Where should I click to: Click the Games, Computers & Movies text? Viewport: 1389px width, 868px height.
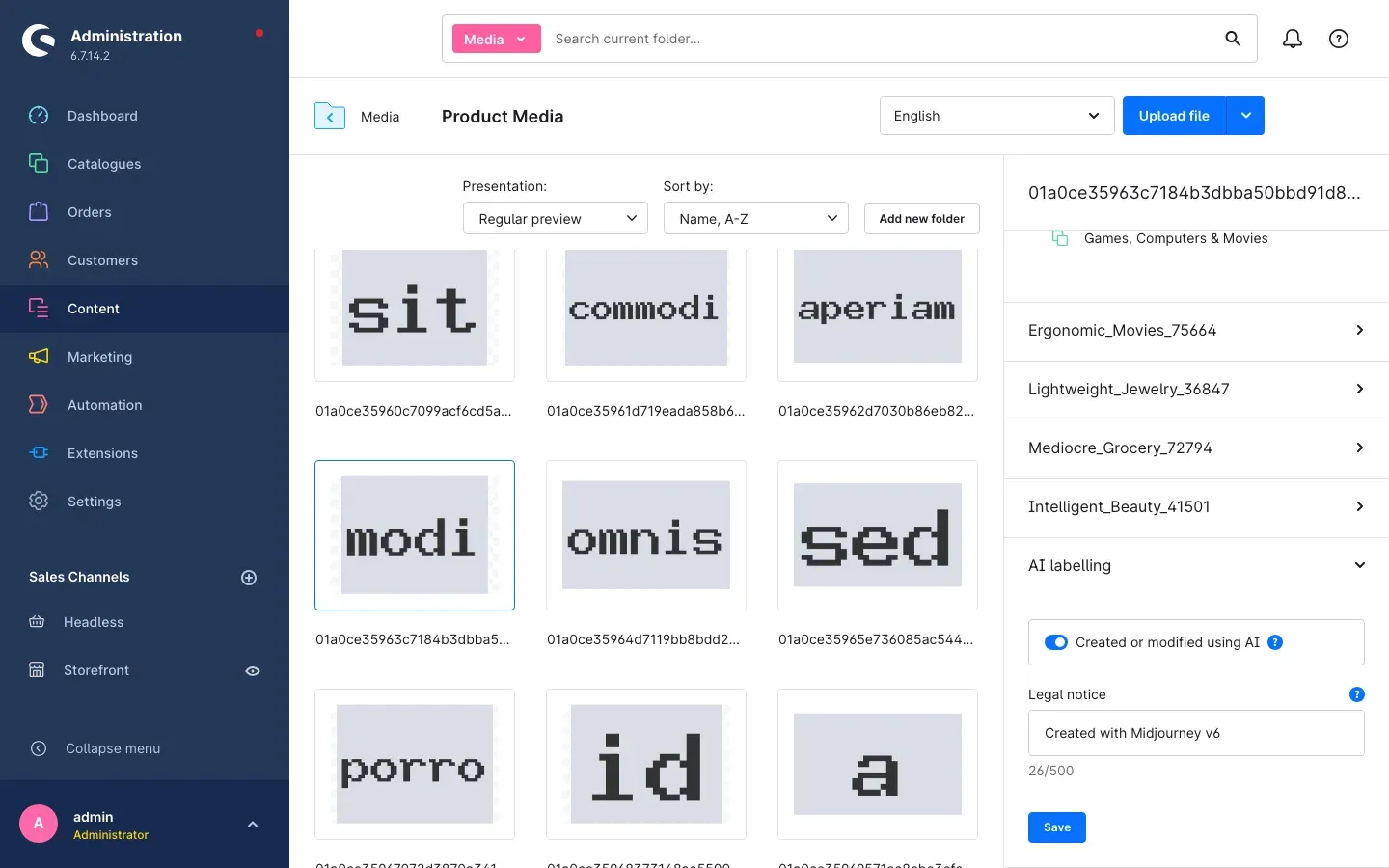coord(1176,238)
